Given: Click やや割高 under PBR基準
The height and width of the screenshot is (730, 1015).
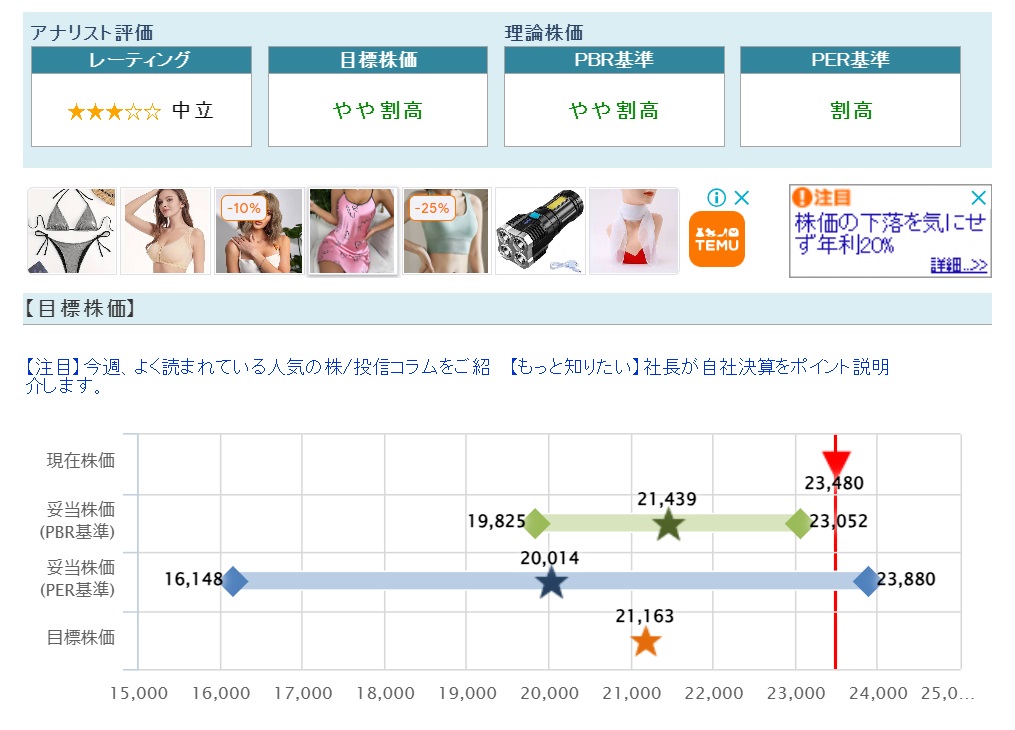Looking at the screenshot, I should coord(614,111).
